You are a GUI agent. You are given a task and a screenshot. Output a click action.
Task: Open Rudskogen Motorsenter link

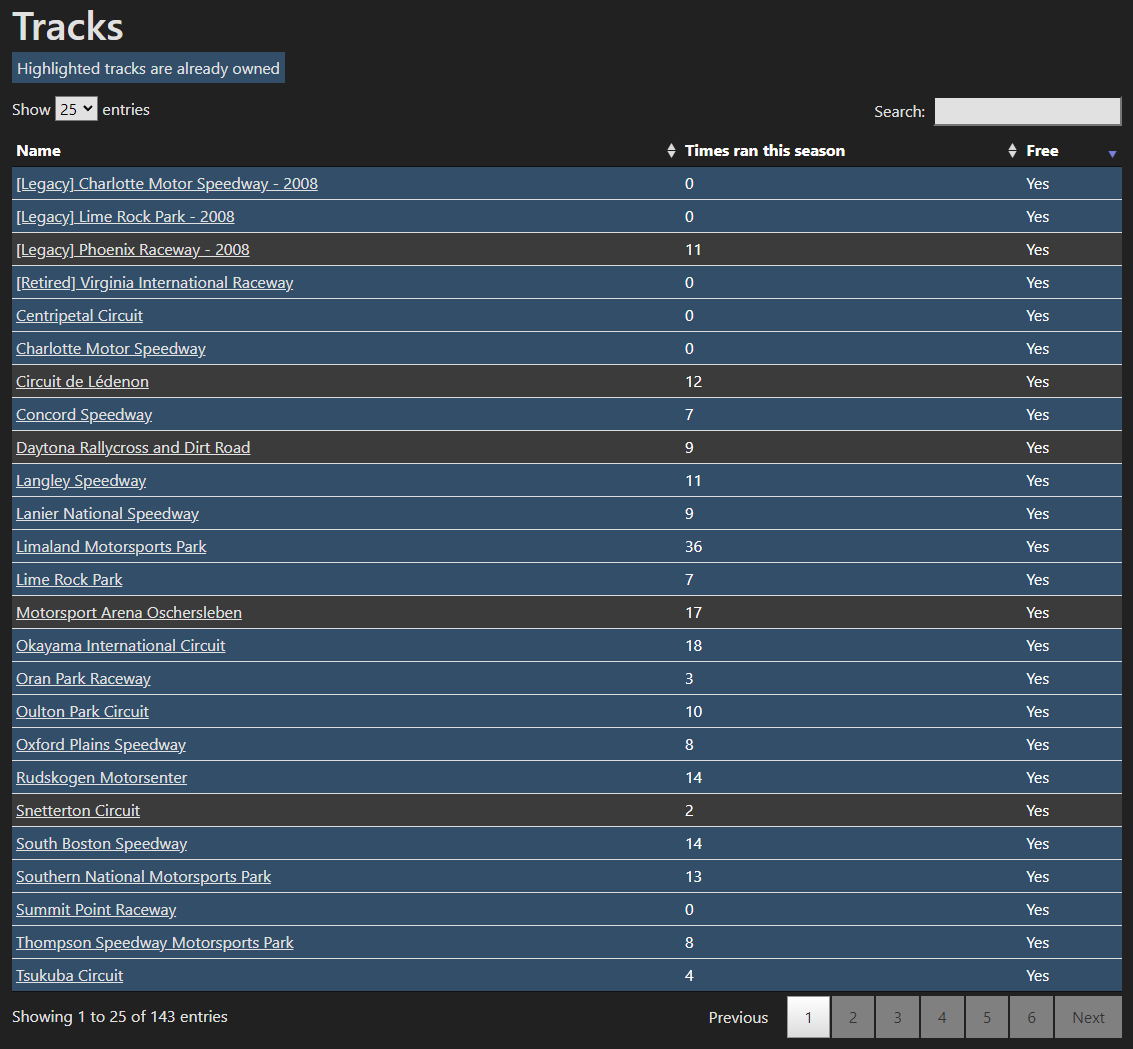pos(101,777)
